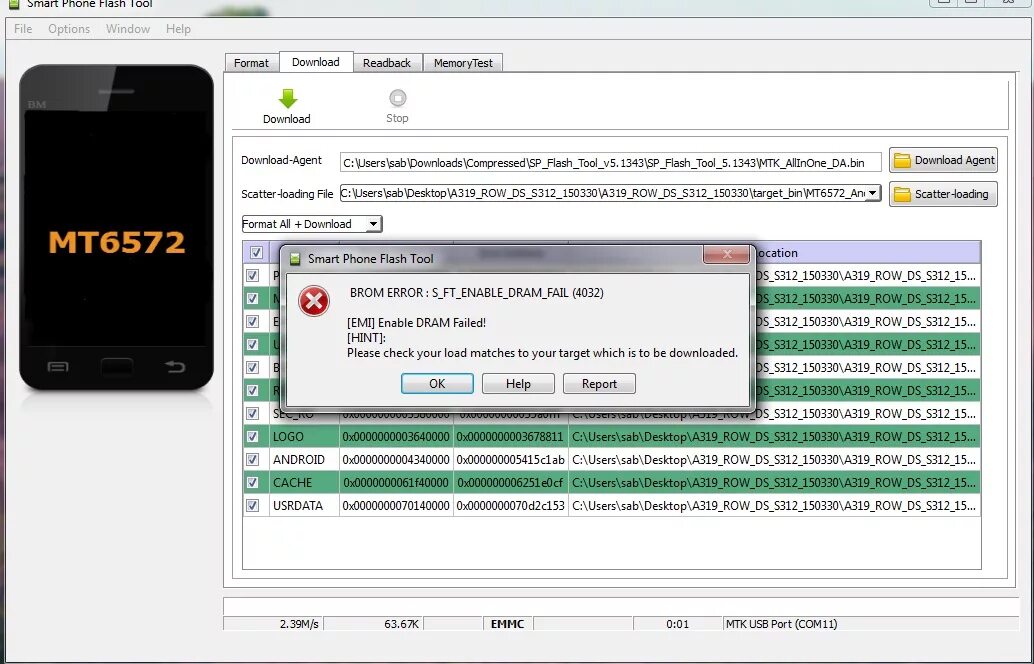Click Report in the error dialog

[599, 384]
